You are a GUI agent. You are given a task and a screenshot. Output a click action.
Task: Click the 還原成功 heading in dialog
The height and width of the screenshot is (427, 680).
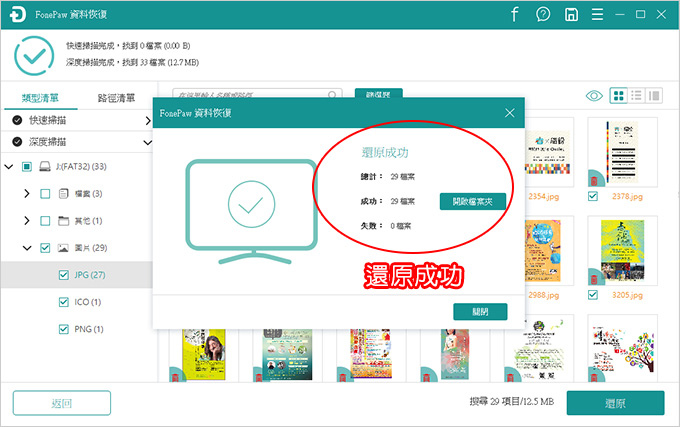coord(385,153)
